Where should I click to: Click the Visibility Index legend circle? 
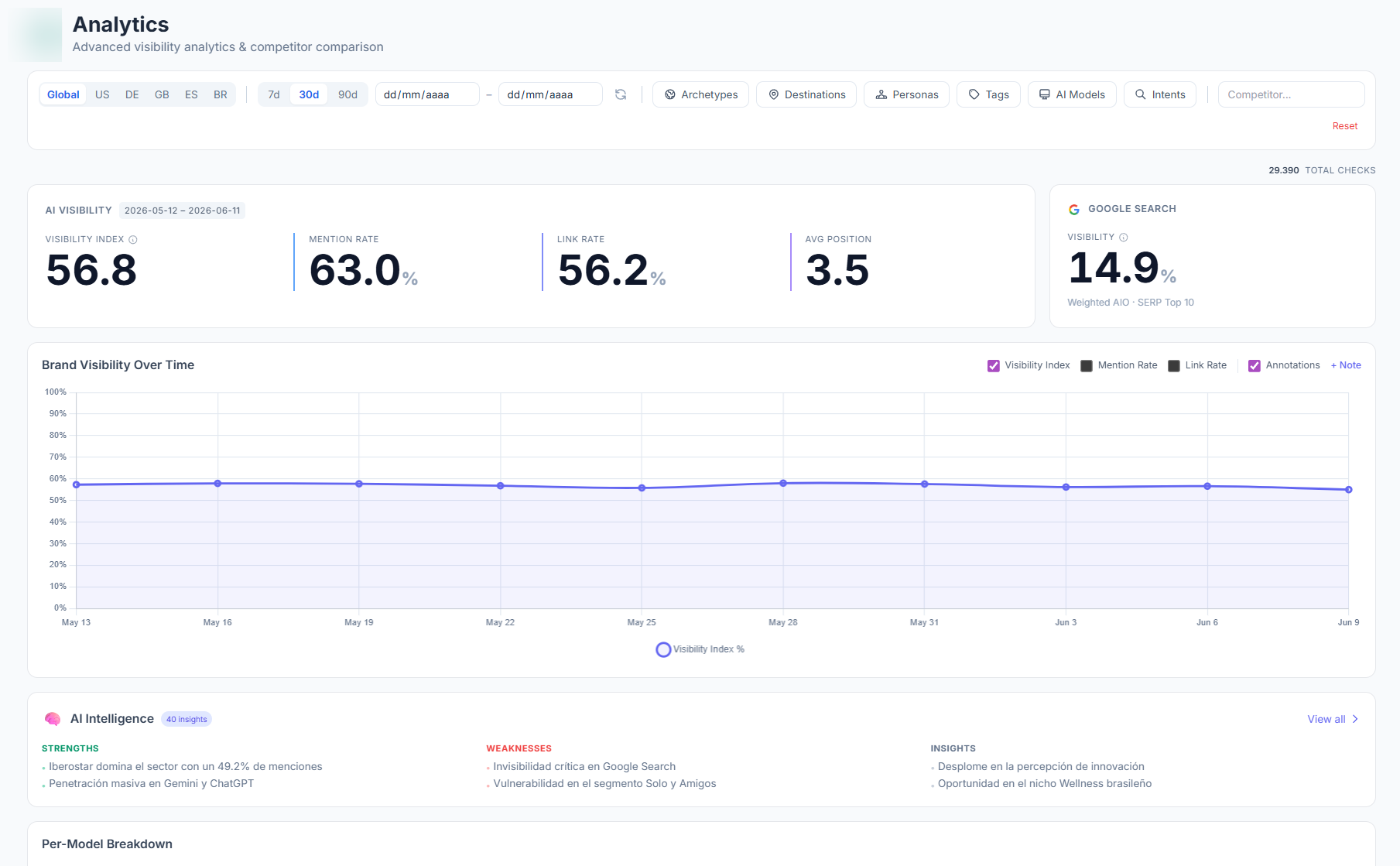[x=663, y=649]
